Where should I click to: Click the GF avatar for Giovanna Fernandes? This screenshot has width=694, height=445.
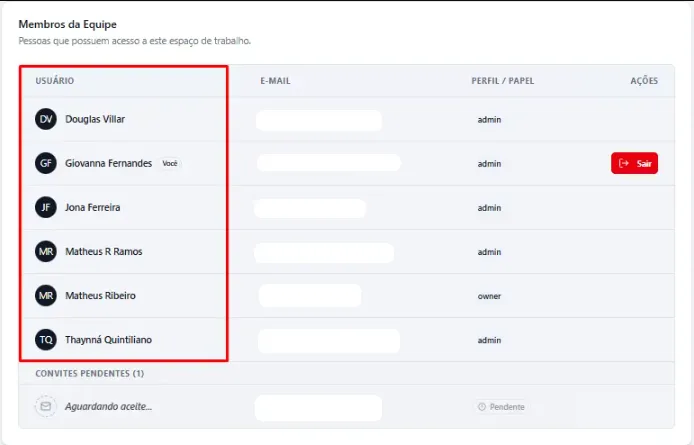coord(46,163)
